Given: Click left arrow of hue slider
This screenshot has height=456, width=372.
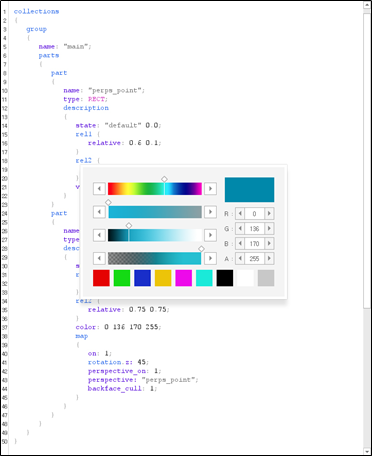Looking at the screenshot, I should tap(99, 189).
